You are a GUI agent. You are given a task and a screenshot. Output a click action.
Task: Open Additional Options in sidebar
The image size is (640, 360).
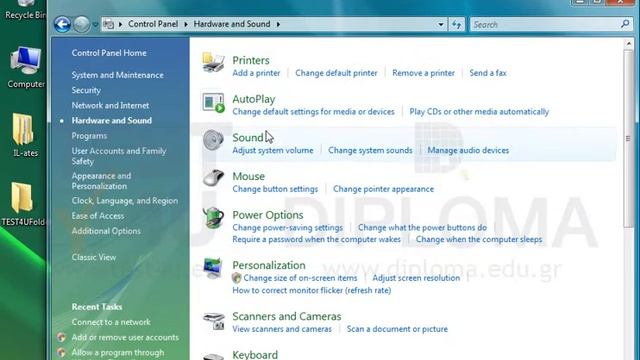[x=106, y=231]
